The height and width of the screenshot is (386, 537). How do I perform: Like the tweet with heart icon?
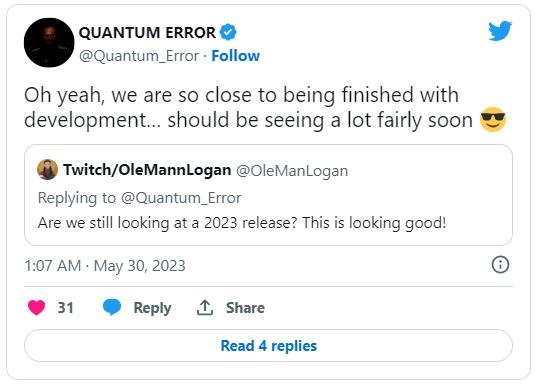coord(36,307)
